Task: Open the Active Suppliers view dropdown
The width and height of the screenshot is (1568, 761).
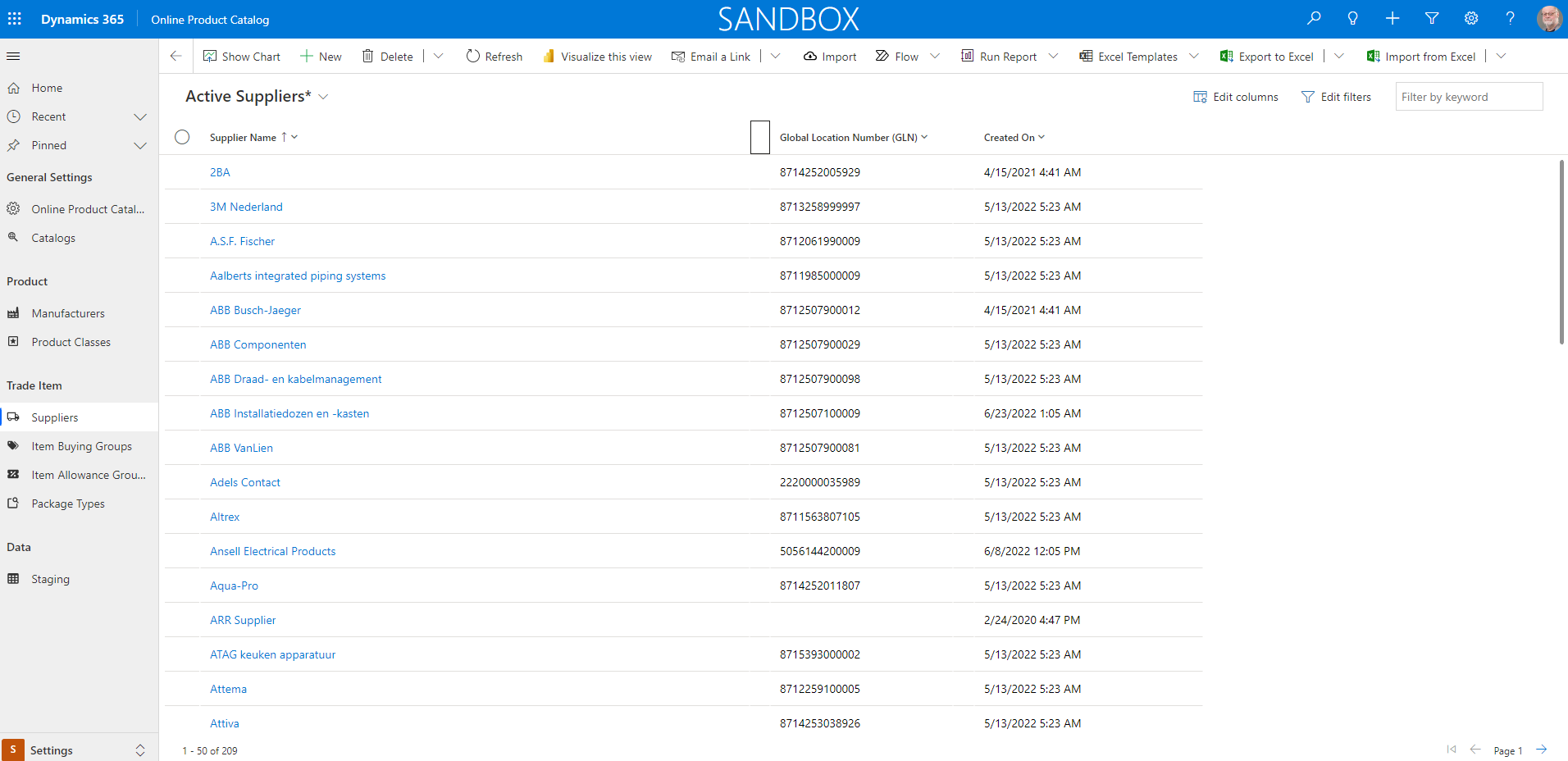Action: [x=323, y=97]
